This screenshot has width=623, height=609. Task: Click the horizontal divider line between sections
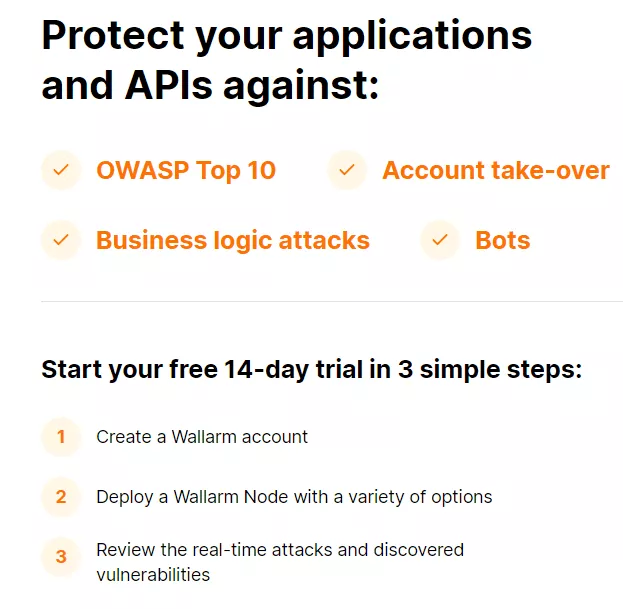coord(332,302)
